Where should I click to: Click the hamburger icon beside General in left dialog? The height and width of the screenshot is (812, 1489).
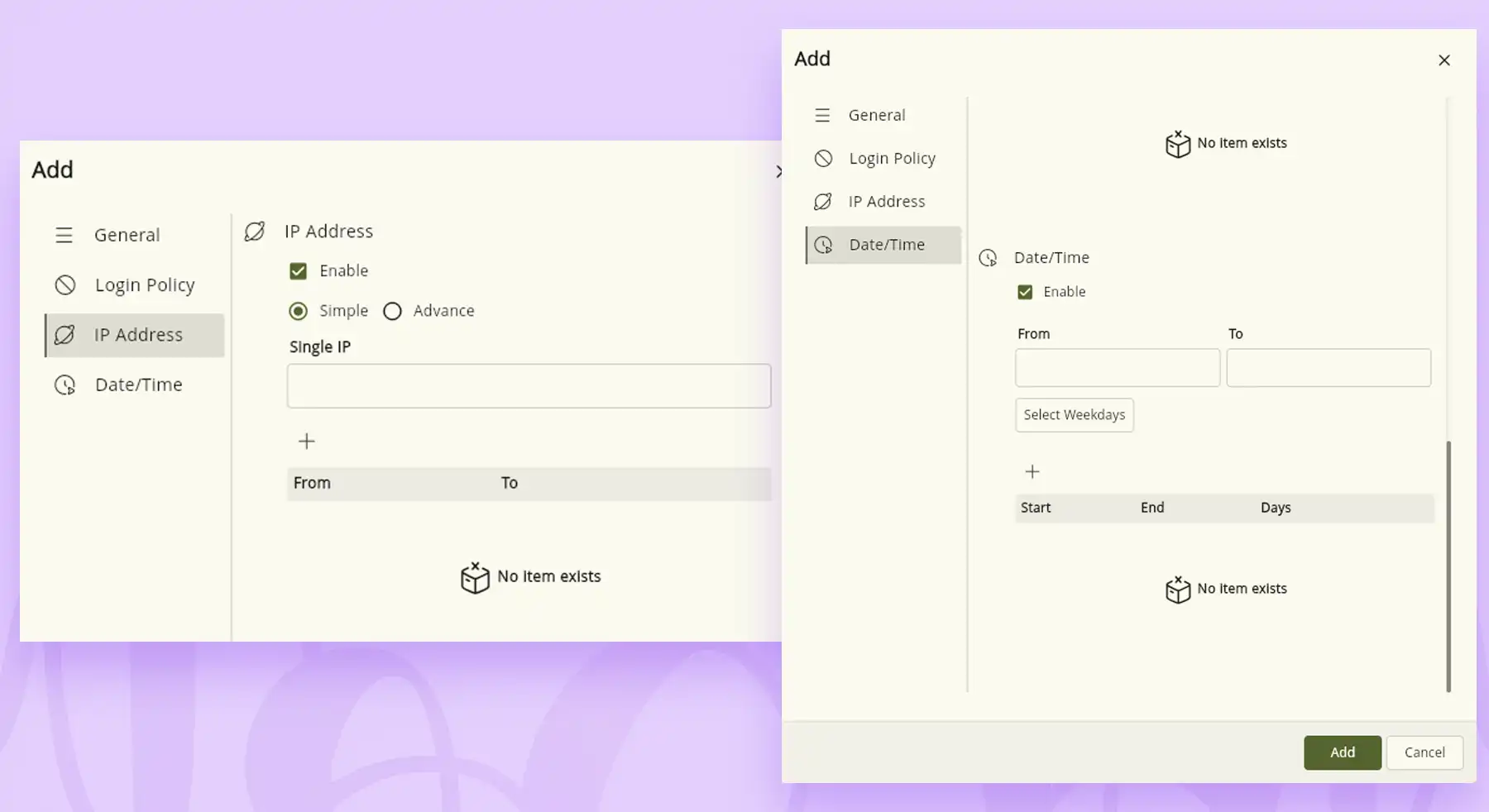[64, 236]
